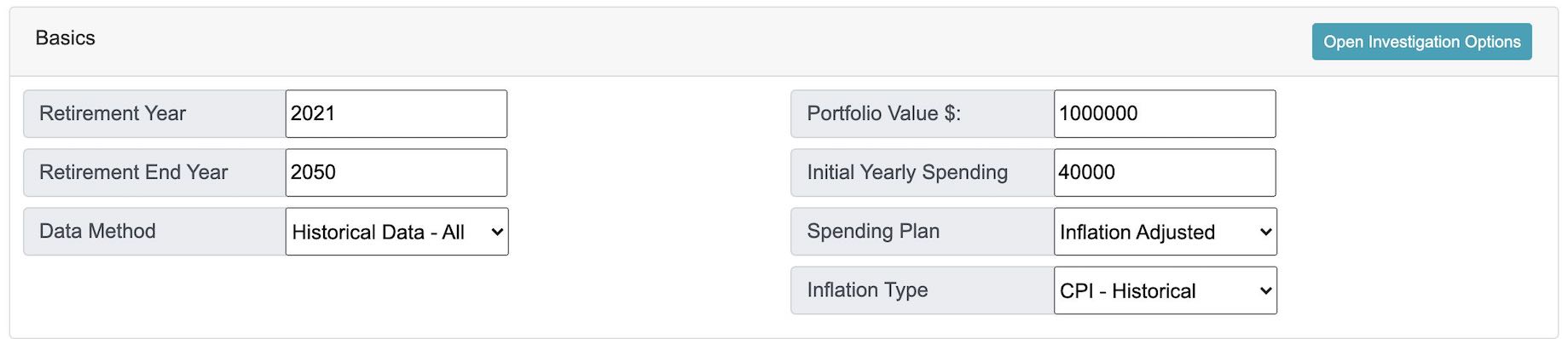Focus the Retirement Year input field
This screenshot has height=339, width=1568.
396,113
